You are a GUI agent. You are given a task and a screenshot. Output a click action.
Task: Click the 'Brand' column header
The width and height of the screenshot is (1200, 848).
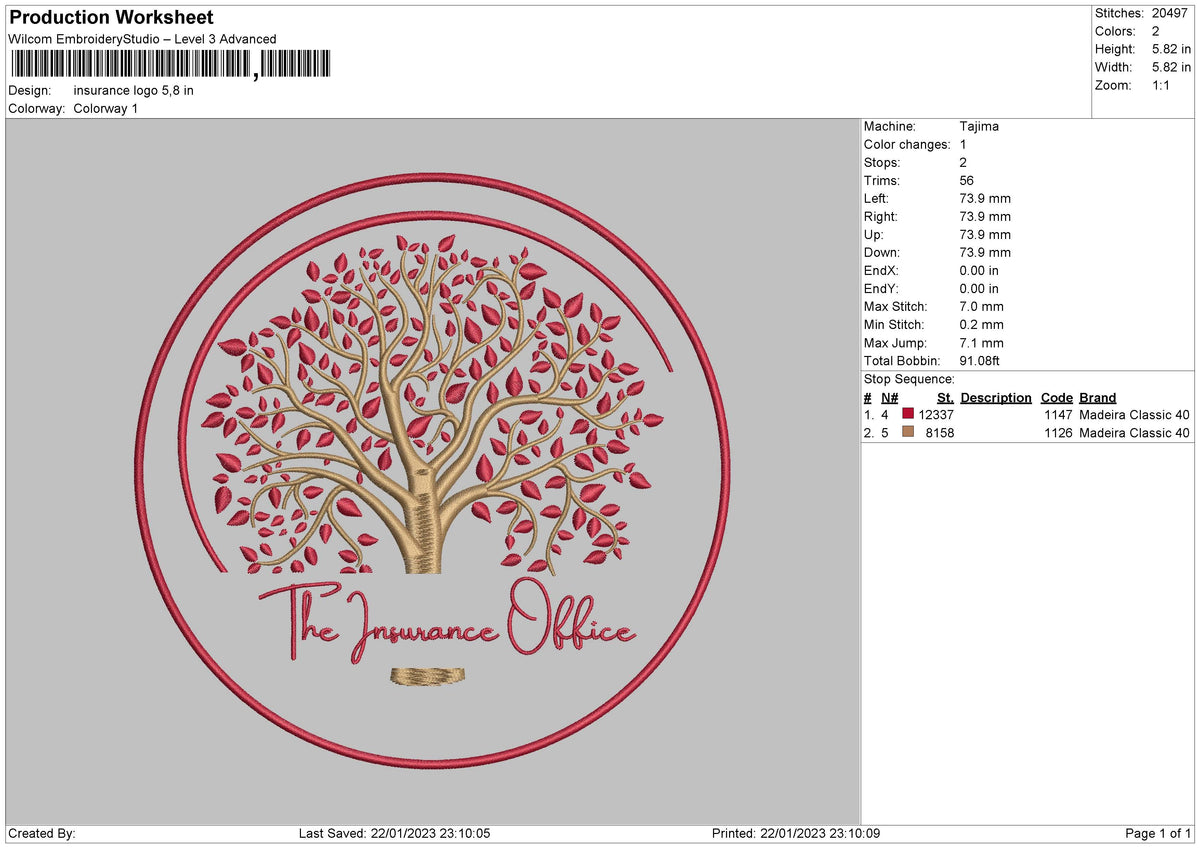pyautogui.click(x=1098, y=397)
